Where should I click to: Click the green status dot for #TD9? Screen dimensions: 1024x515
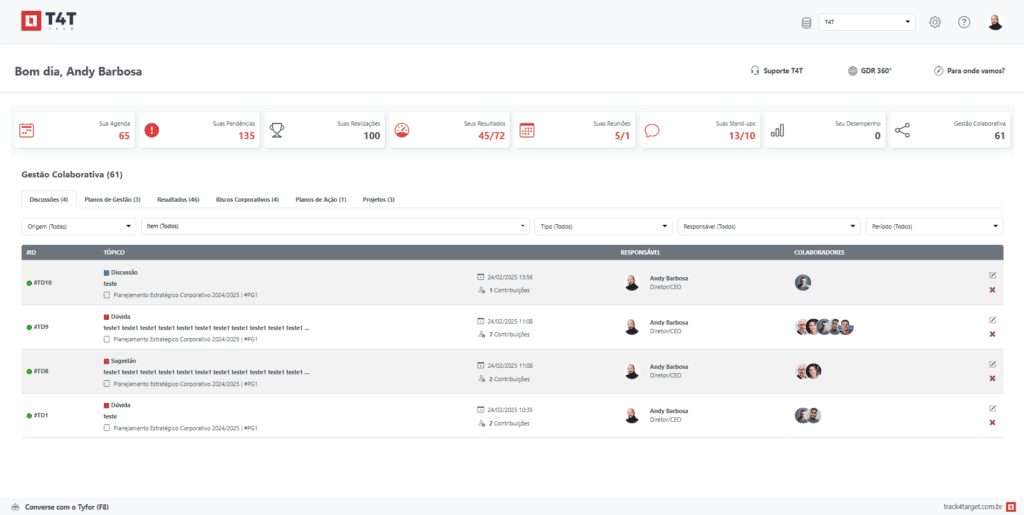click(29, 327)
